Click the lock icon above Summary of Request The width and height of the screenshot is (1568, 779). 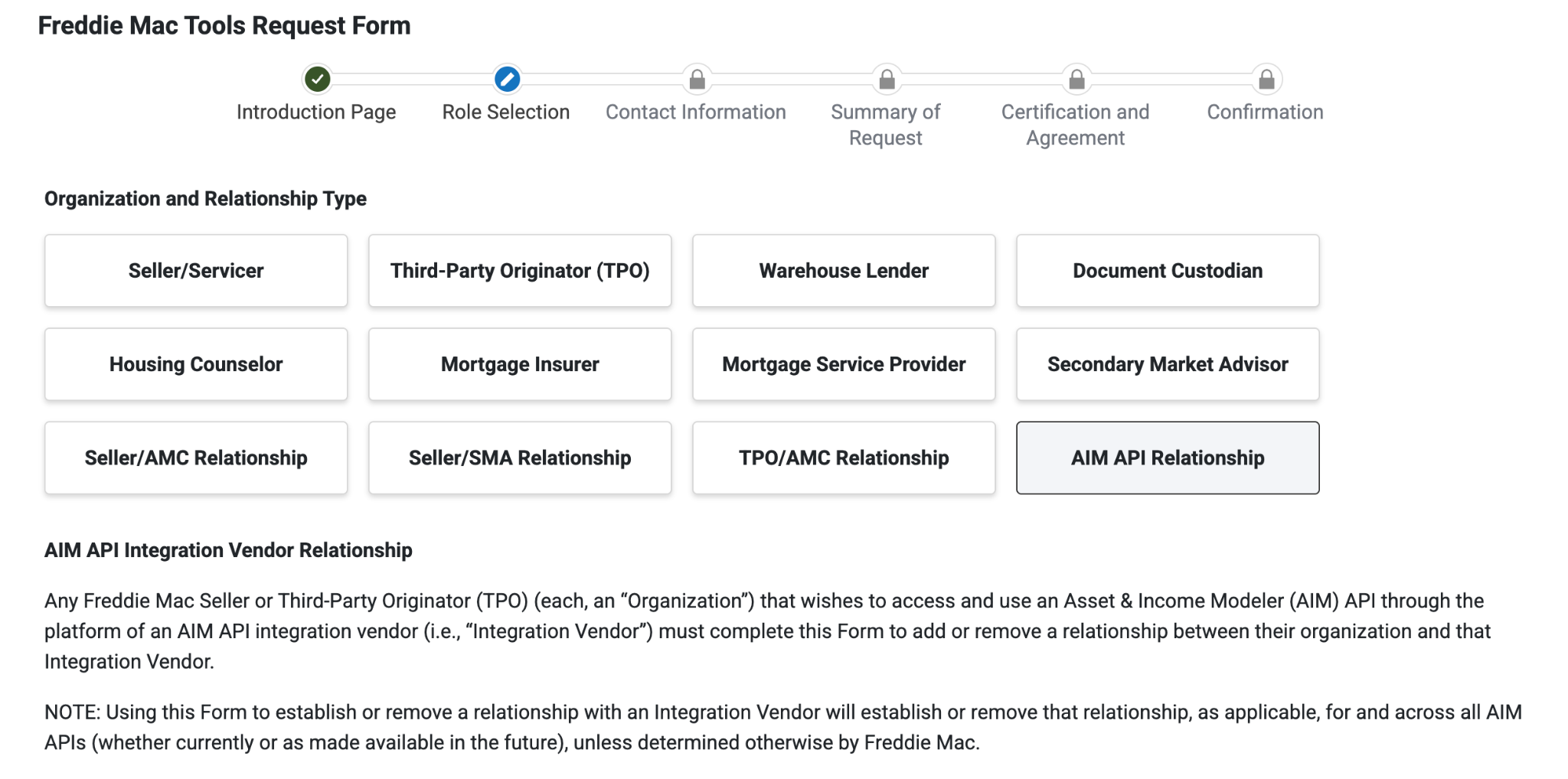click(x=887, y=79)
